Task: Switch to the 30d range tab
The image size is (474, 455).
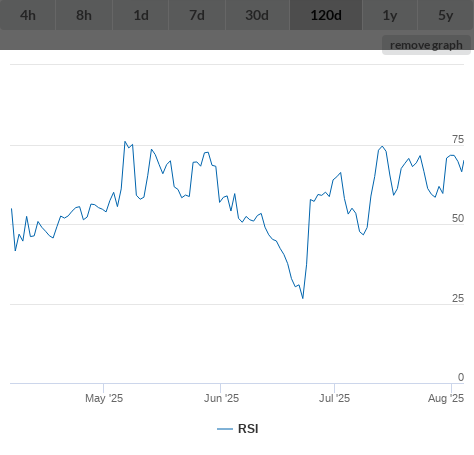Action: 257,15
